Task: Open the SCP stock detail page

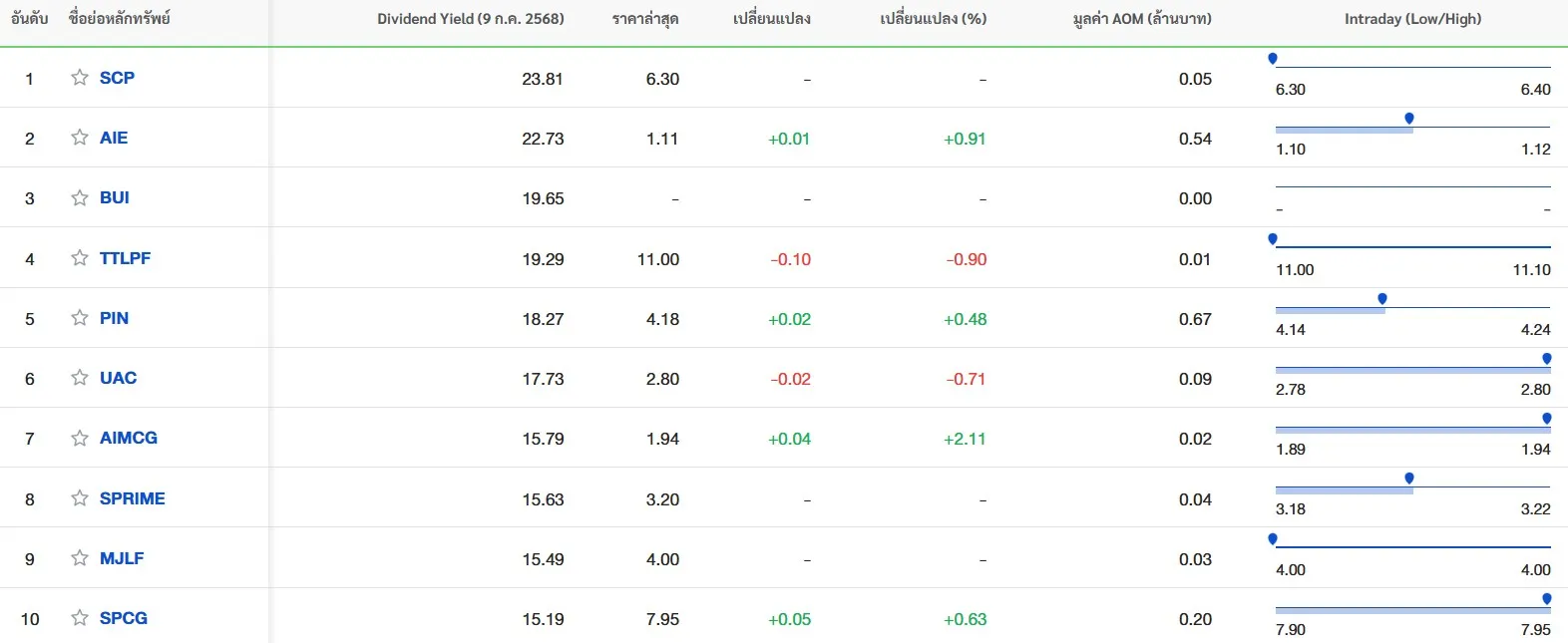Action: pyautogui.click(x=117, y=78)
